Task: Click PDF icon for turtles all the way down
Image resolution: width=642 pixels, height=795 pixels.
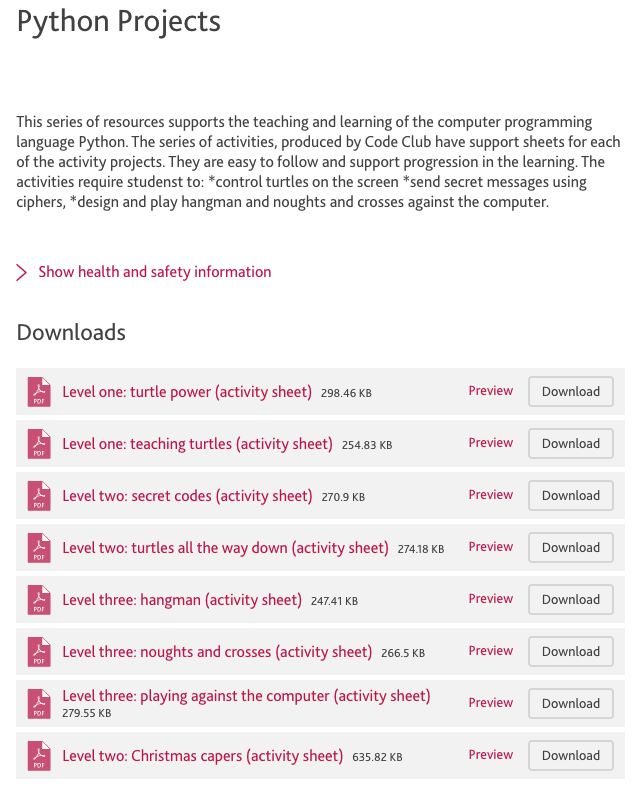Action: point(39,548)
